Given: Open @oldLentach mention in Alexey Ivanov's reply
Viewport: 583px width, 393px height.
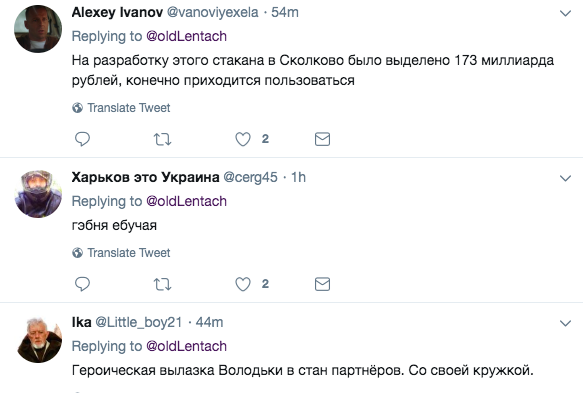Looking at the screenshot, I should pyautogui.click(x=186, y=36).
